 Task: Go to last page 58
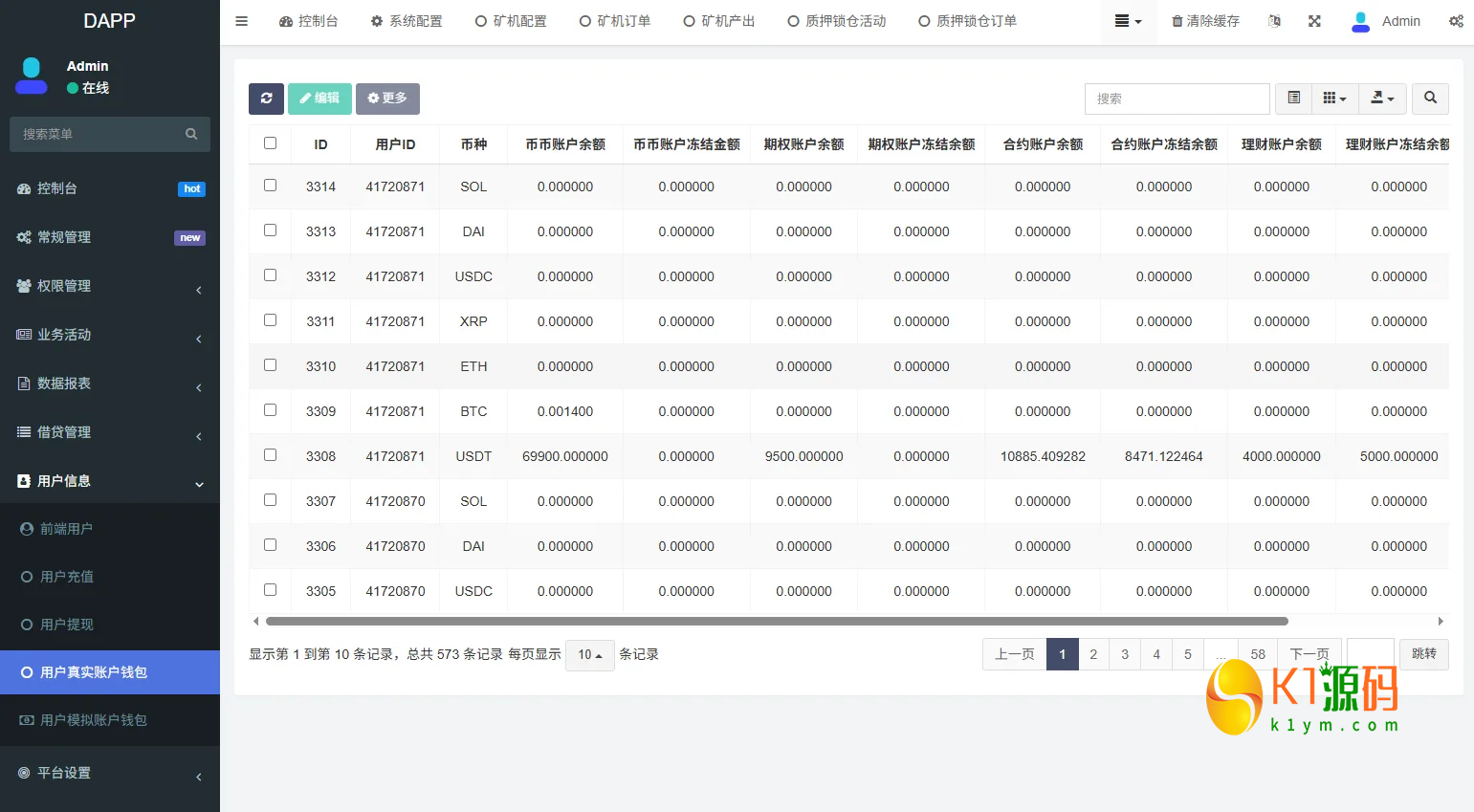[x=1258, y=654]
